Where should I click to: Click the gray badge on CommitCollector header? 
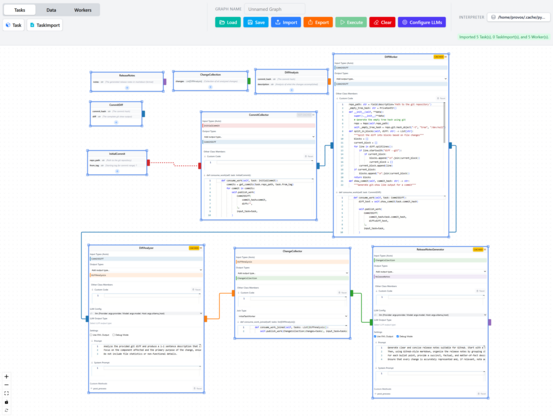304,115
